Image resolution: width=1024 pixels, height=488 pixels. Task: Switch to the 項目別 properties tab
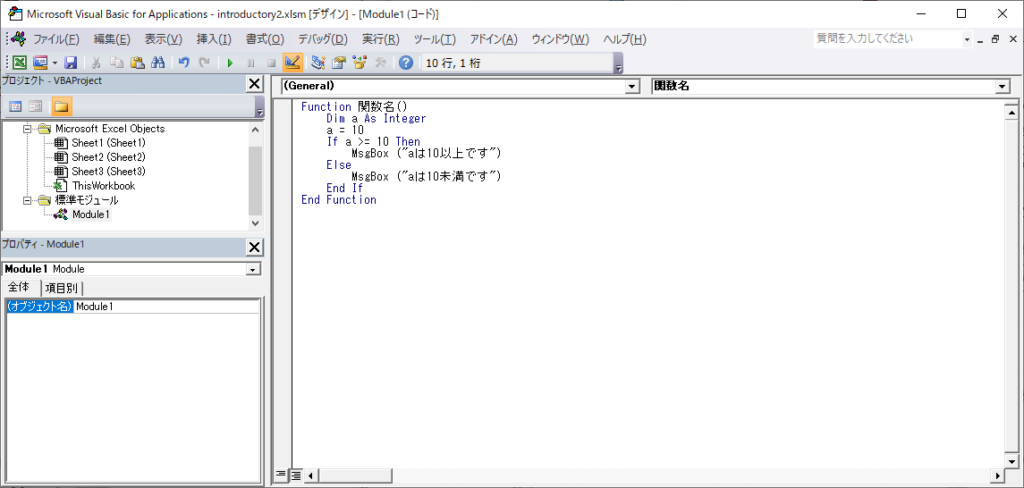(x=62, y=288)
